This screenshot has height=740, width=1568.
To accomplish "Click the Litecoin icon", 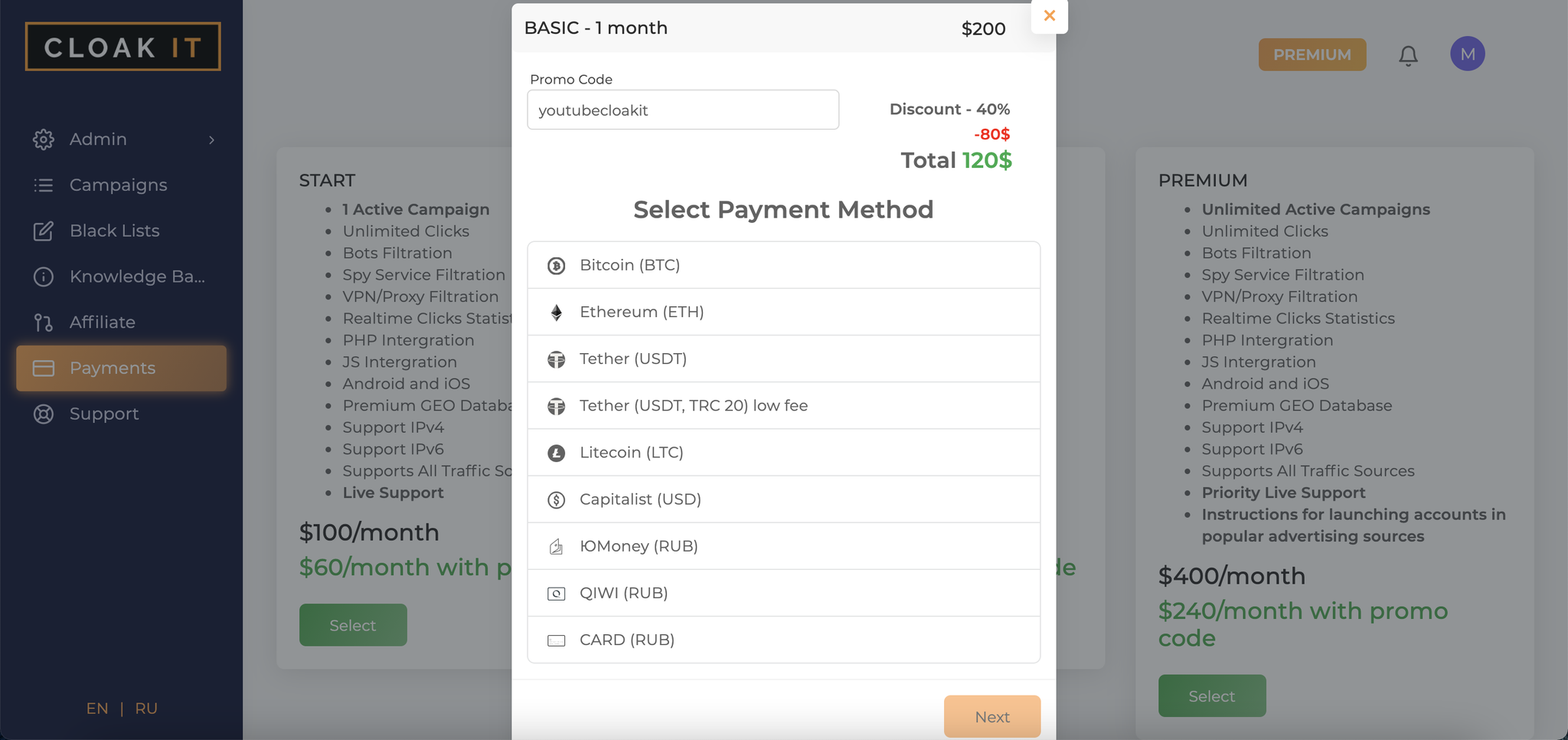I will (557, 453).
